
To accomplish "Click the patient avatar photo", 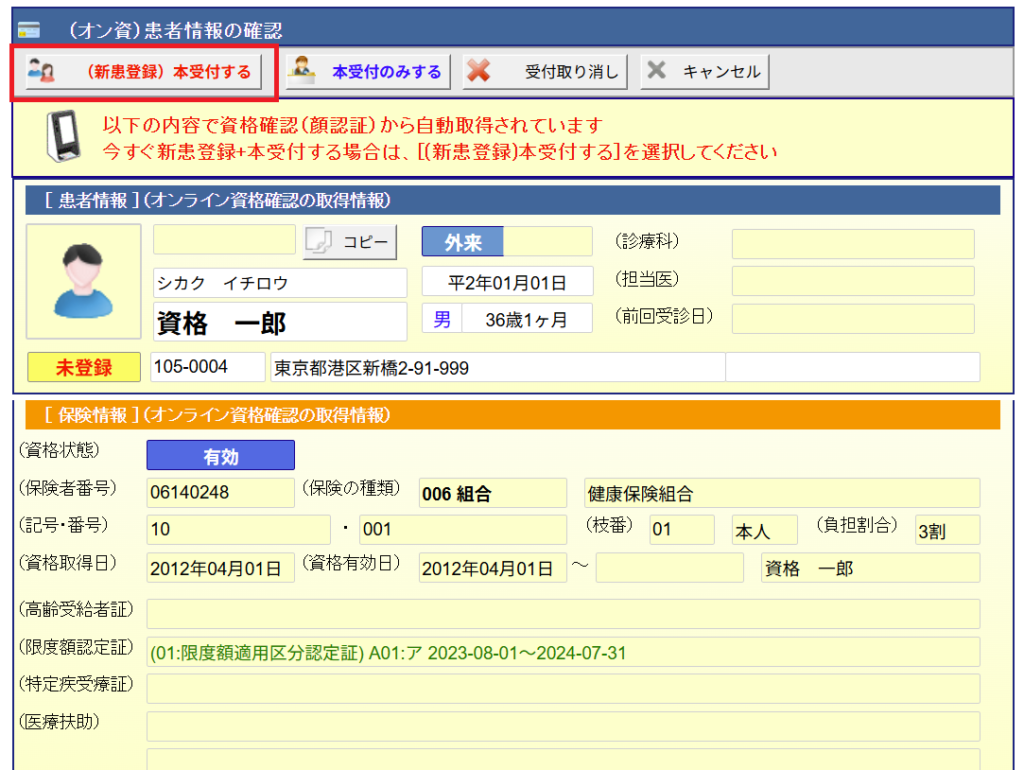I will pos(83,280).
